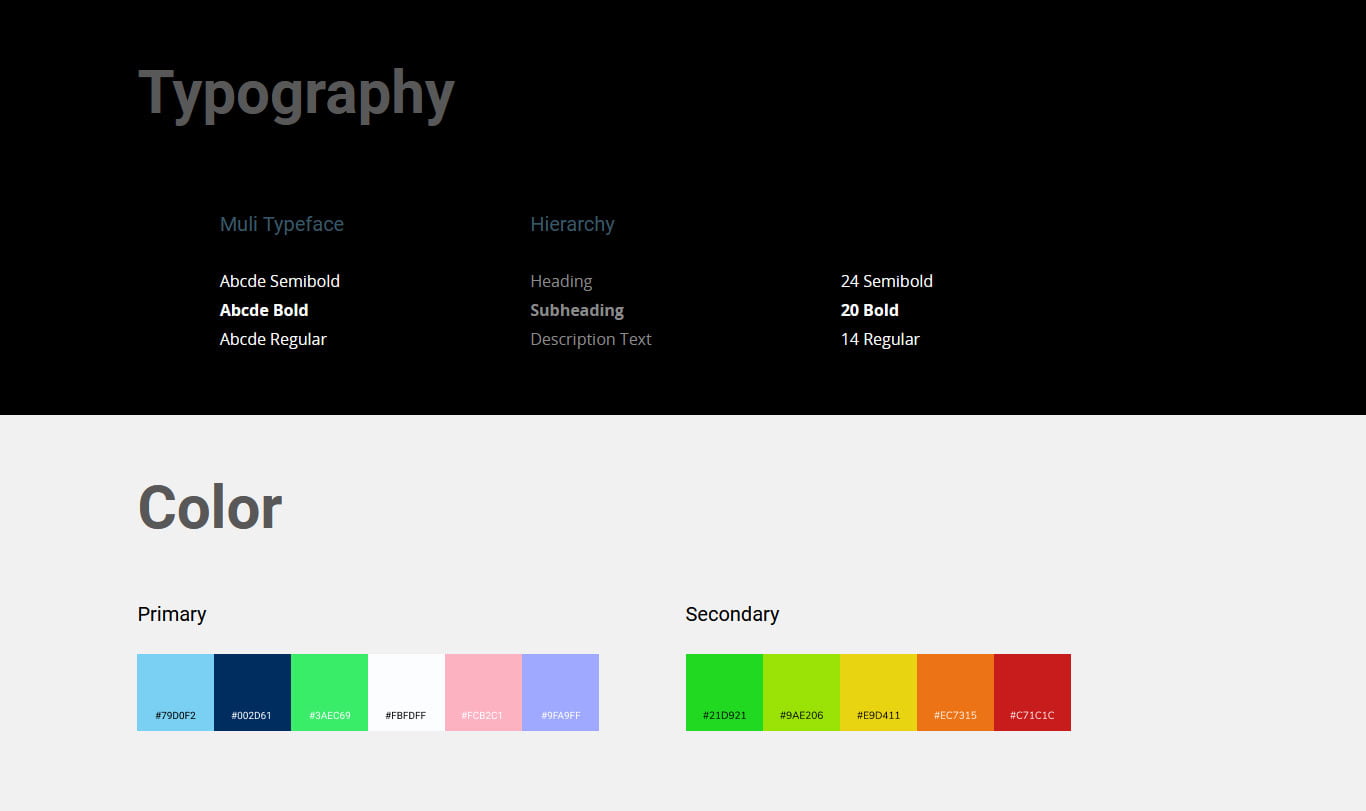
Task: Click the periwinkle #9FA9FF swatch
Action: point(560,692)
